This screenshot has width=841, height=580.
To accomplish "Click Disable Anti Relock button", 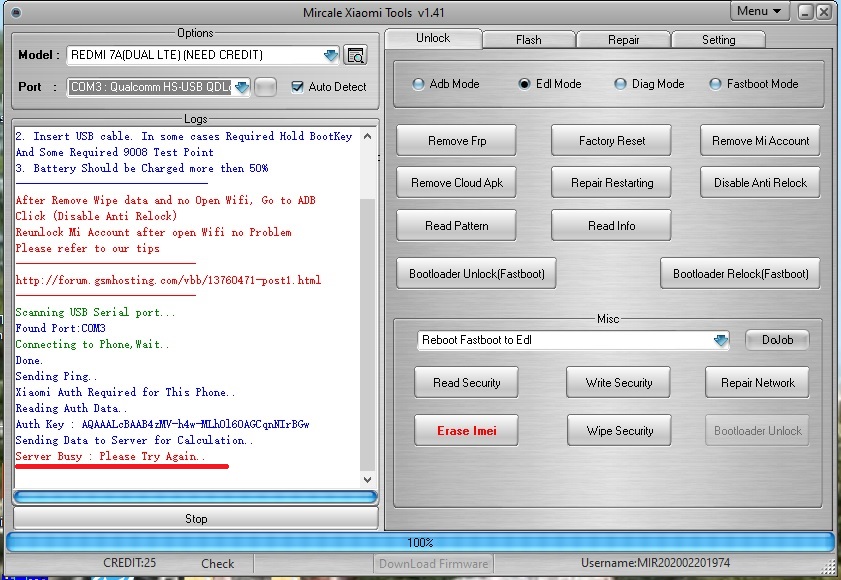I will pyautogui.click(x=760, y=182).
